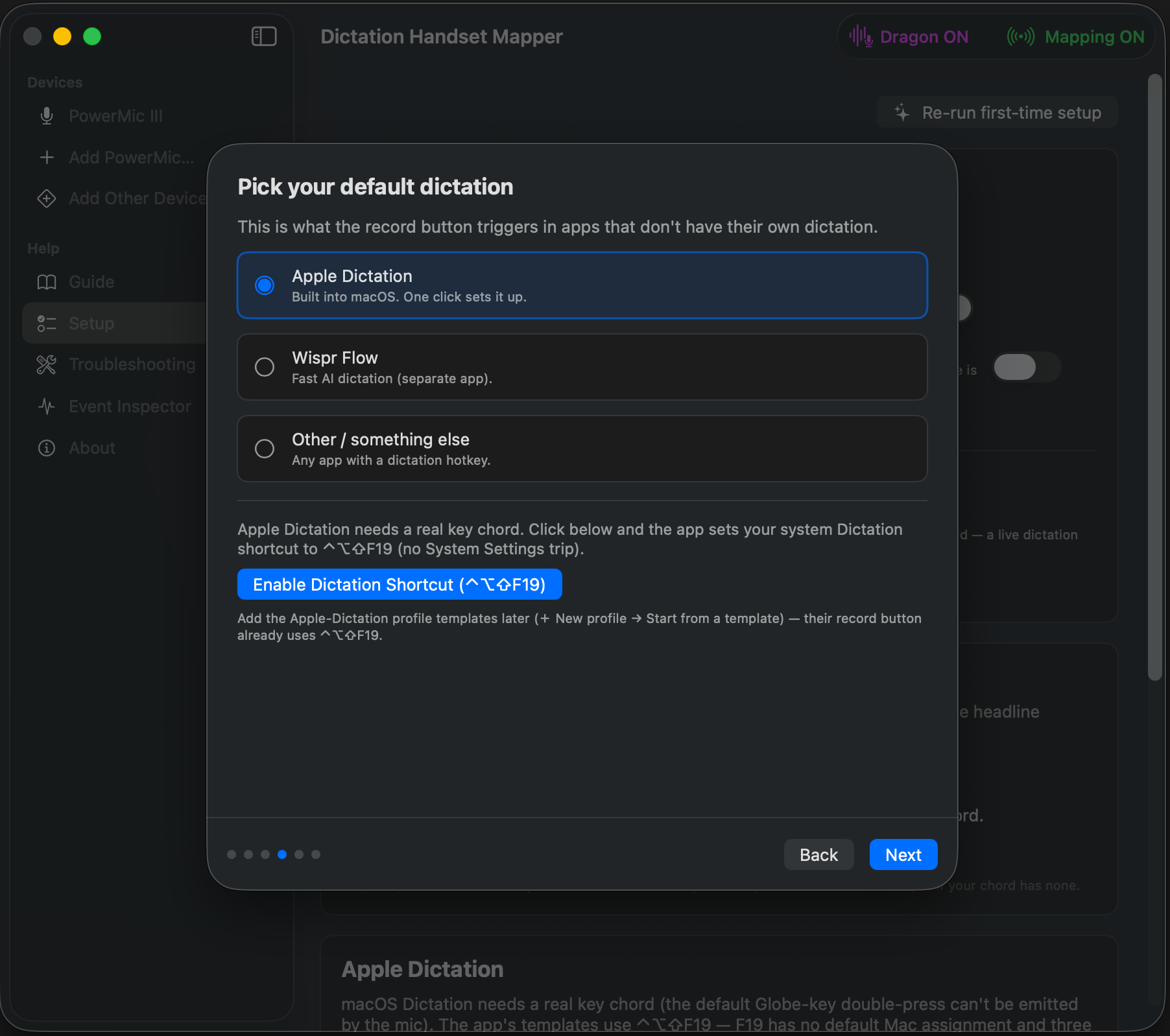This screenshot has height=1036, width=1170.
Task: Select the Apple Dictation radio button
Action: point(265,285)
